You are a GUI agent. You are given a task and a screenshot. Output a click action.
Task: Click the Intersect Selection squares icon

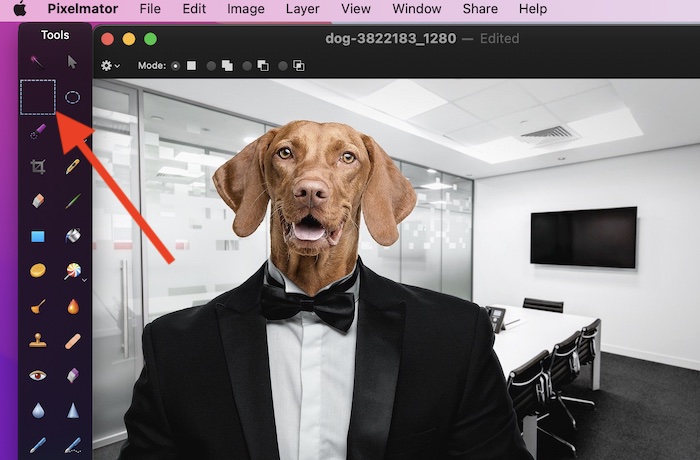(299, 66)
